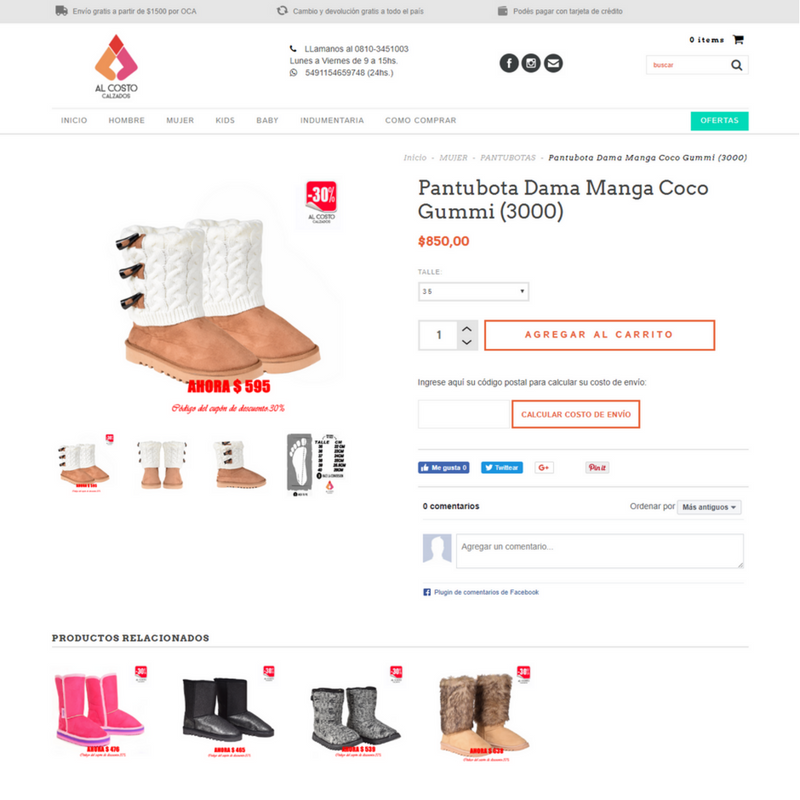Open the shopping cart icon
Image resolution: width=800 pixels, height=800 pixels.
(738, 39)
